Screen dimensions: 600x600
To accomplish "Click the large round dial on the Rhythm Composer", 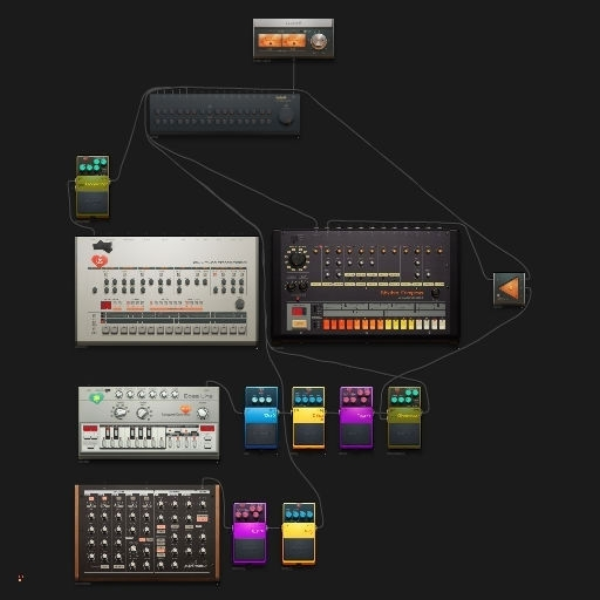I will (x=297, y=260).
